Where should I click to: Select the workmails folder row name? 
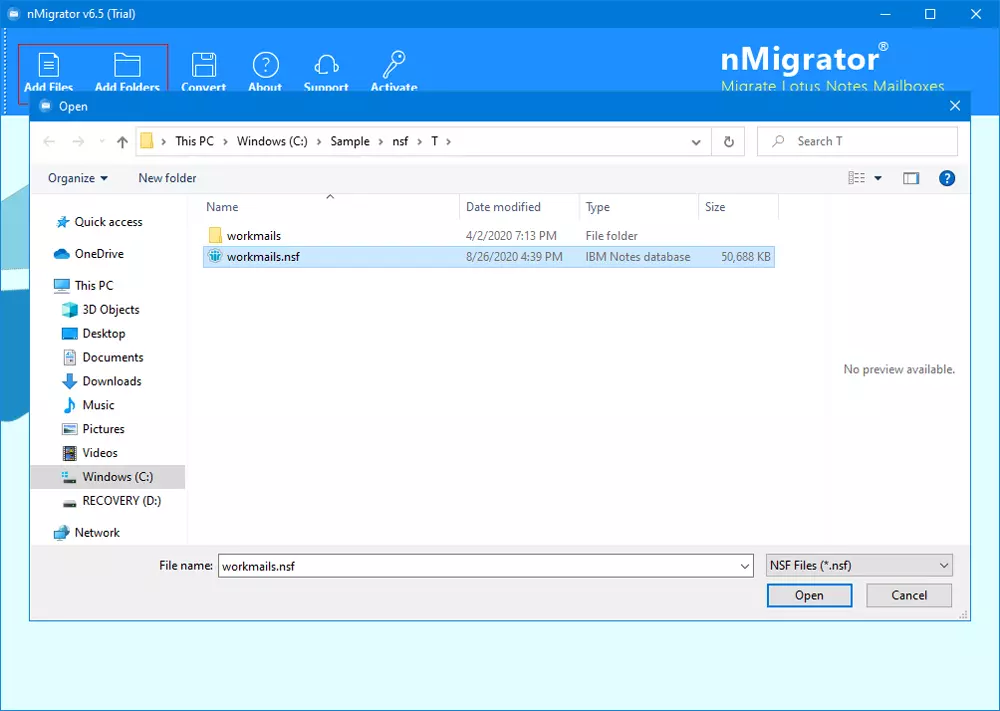pos(254,236)
